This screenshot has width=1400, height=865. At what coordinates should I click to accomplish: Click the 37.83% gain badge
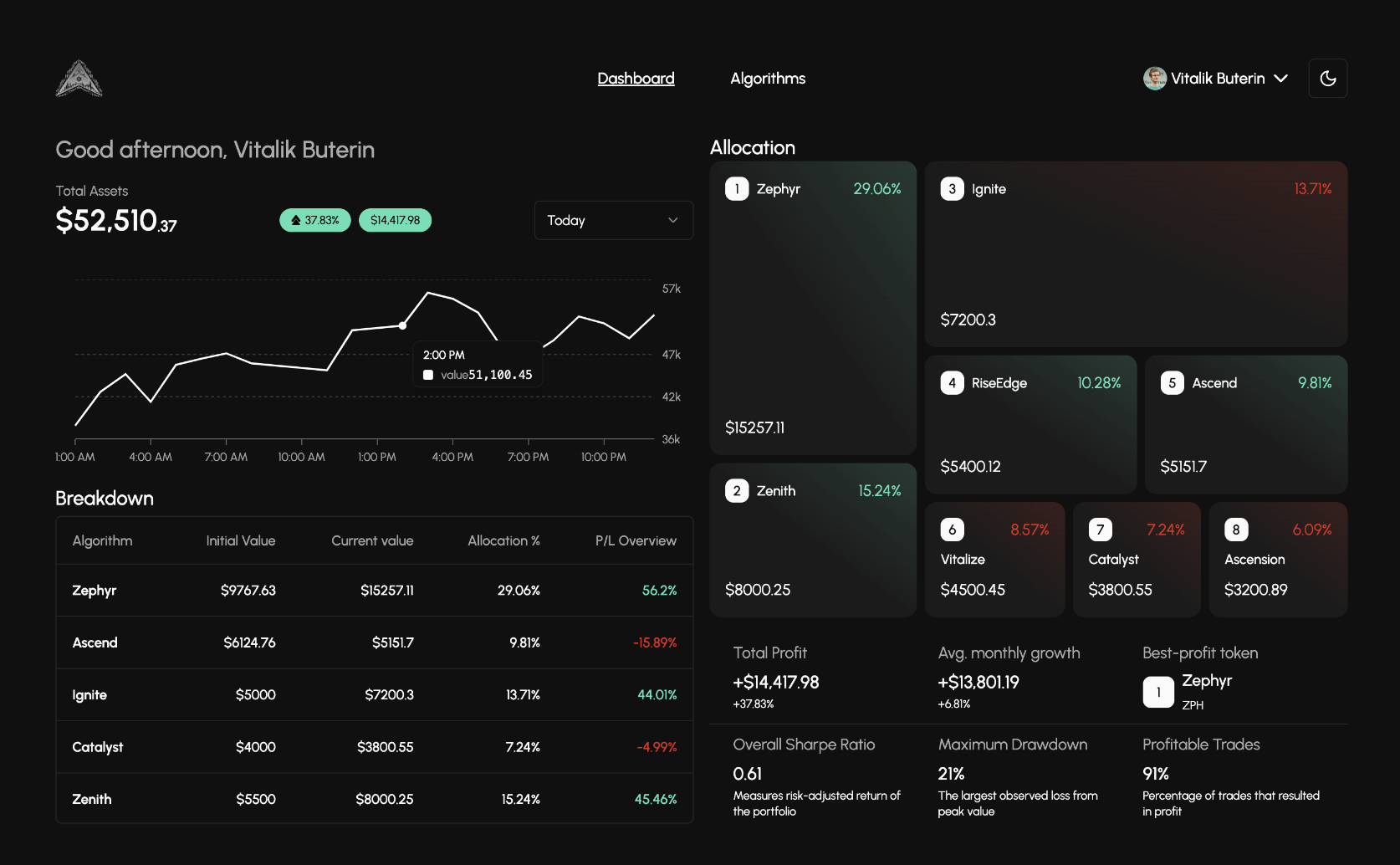click(x=315, y=220)
